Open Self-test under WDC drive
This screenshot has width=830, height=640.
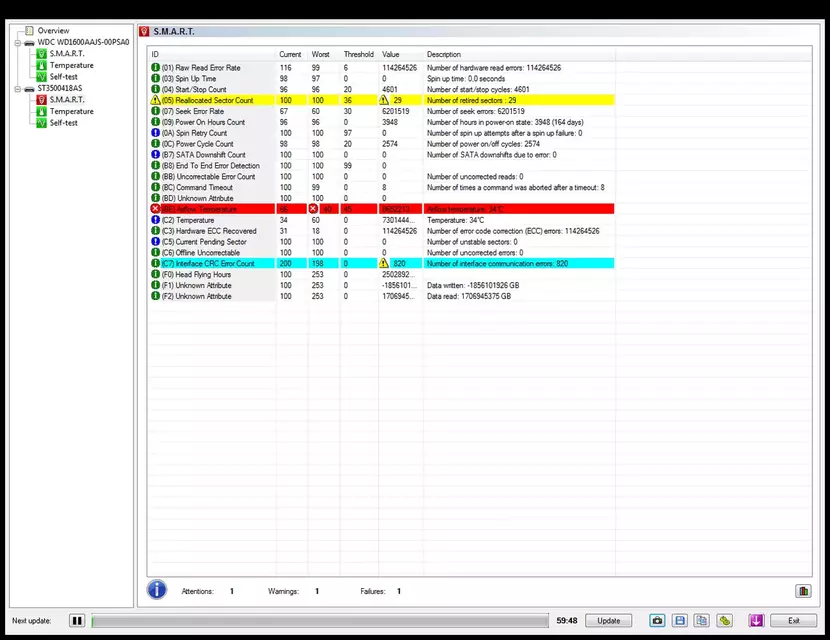[x=64, y=77]
